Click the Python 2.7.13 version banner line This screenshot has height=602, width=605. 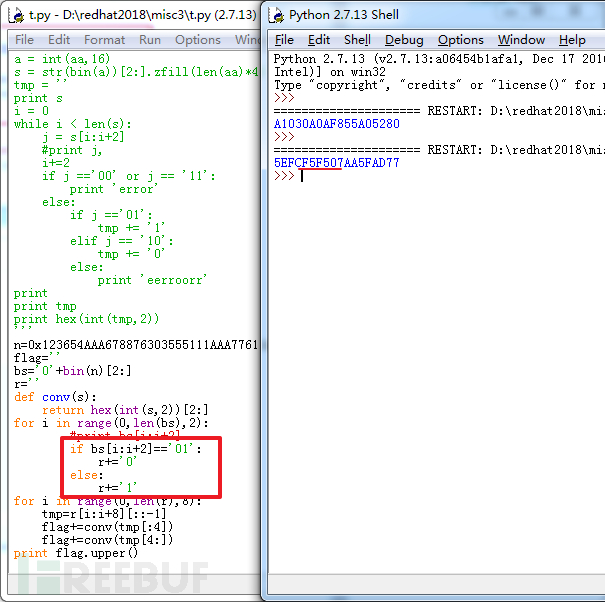[x=439, y=59]
